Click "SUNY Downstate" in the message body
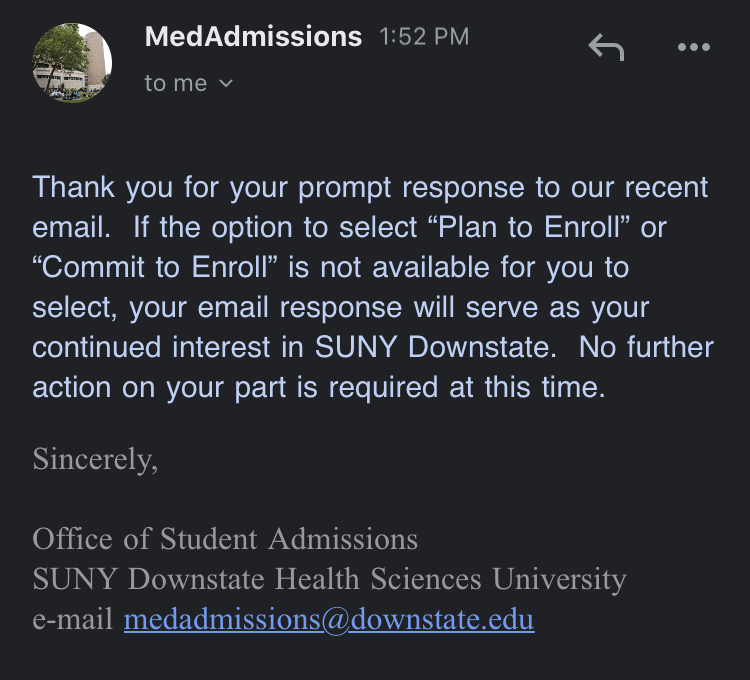 pos(436,347)
